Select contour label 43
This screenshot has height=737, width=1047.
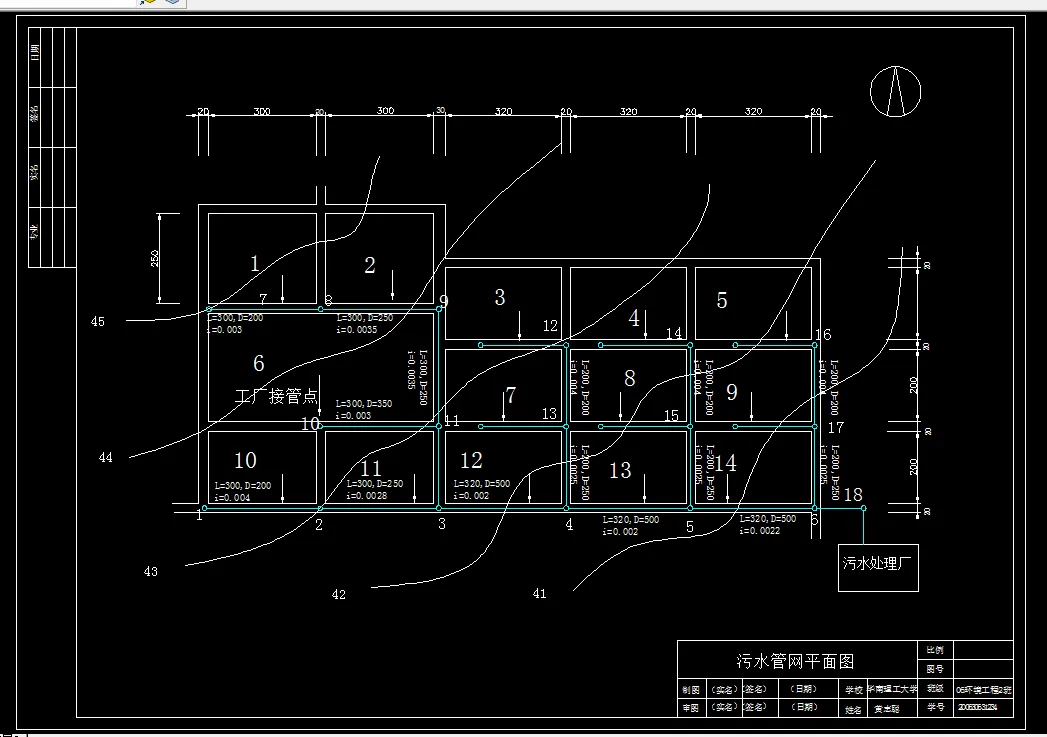[151, 571]
